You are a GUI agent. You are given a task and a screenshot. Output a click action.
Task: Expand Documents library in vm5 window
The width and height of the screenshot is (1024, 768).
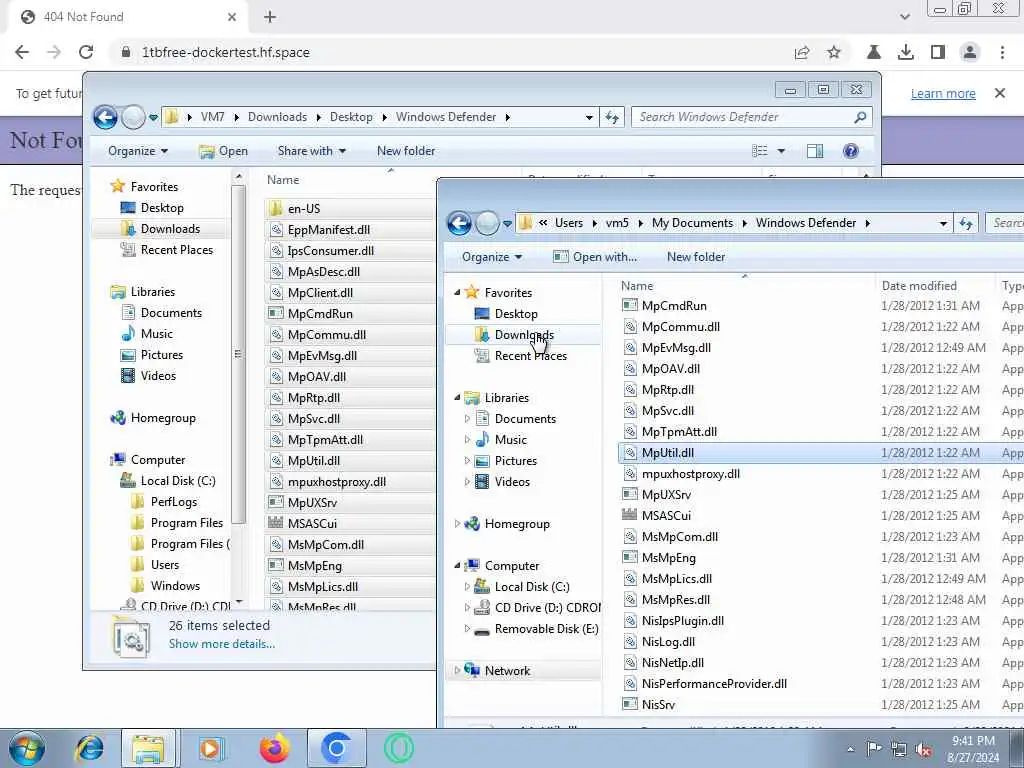(x=467, y=419)
